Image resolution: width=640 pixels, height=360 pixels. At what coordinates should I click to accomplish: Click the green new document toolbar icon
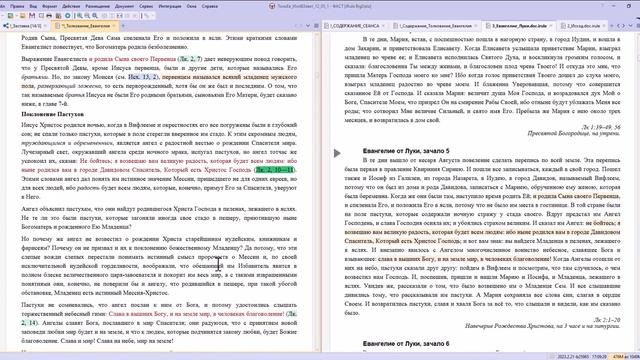pyautogui.click(x=11, y=16)
